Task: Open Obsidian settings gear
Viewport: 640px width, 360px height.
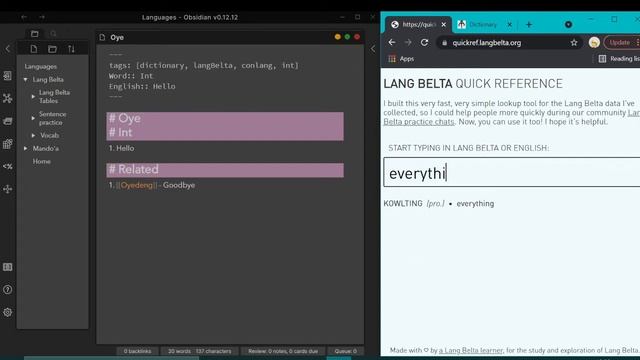Action: 7,312
